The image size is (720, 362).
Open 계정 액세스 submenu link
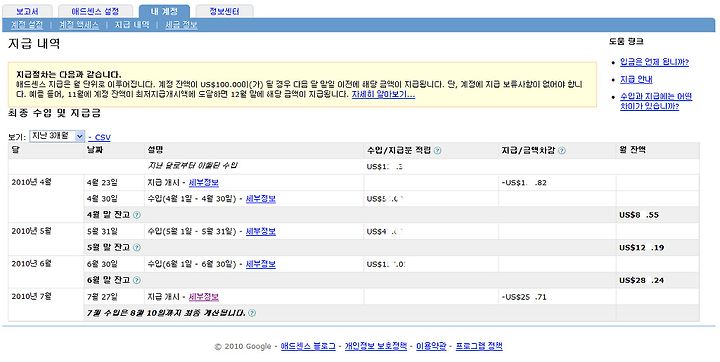(x=79, y=25)
